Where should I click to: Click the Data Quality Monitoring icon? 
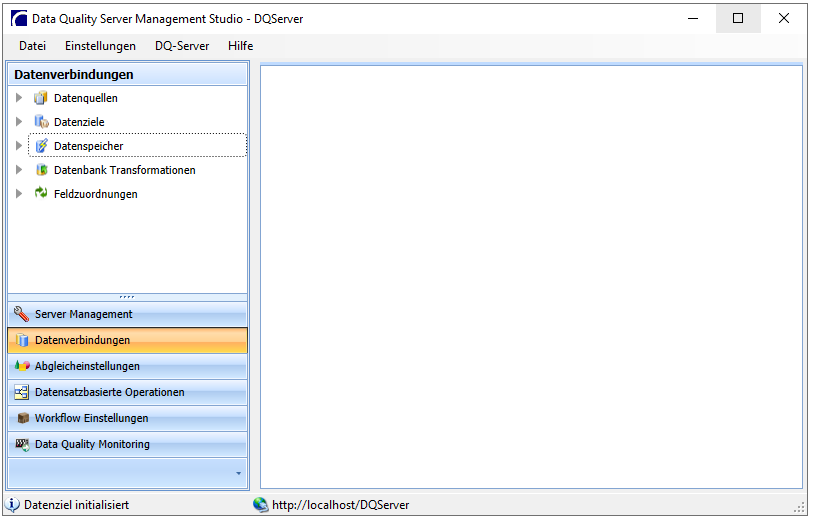(x=22, y=444)
